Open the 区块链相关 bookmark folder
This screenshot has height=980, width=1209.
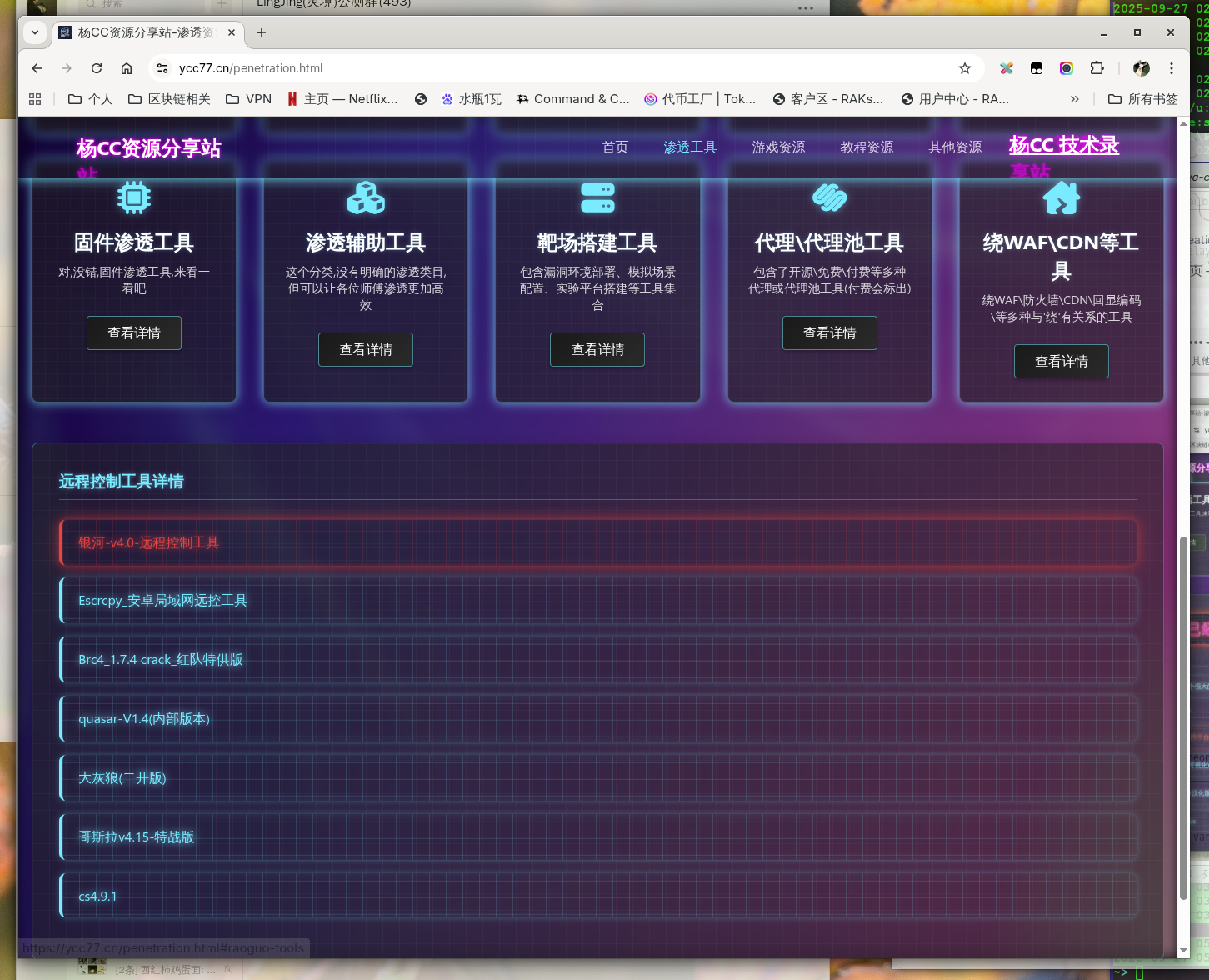coord(169,99)
